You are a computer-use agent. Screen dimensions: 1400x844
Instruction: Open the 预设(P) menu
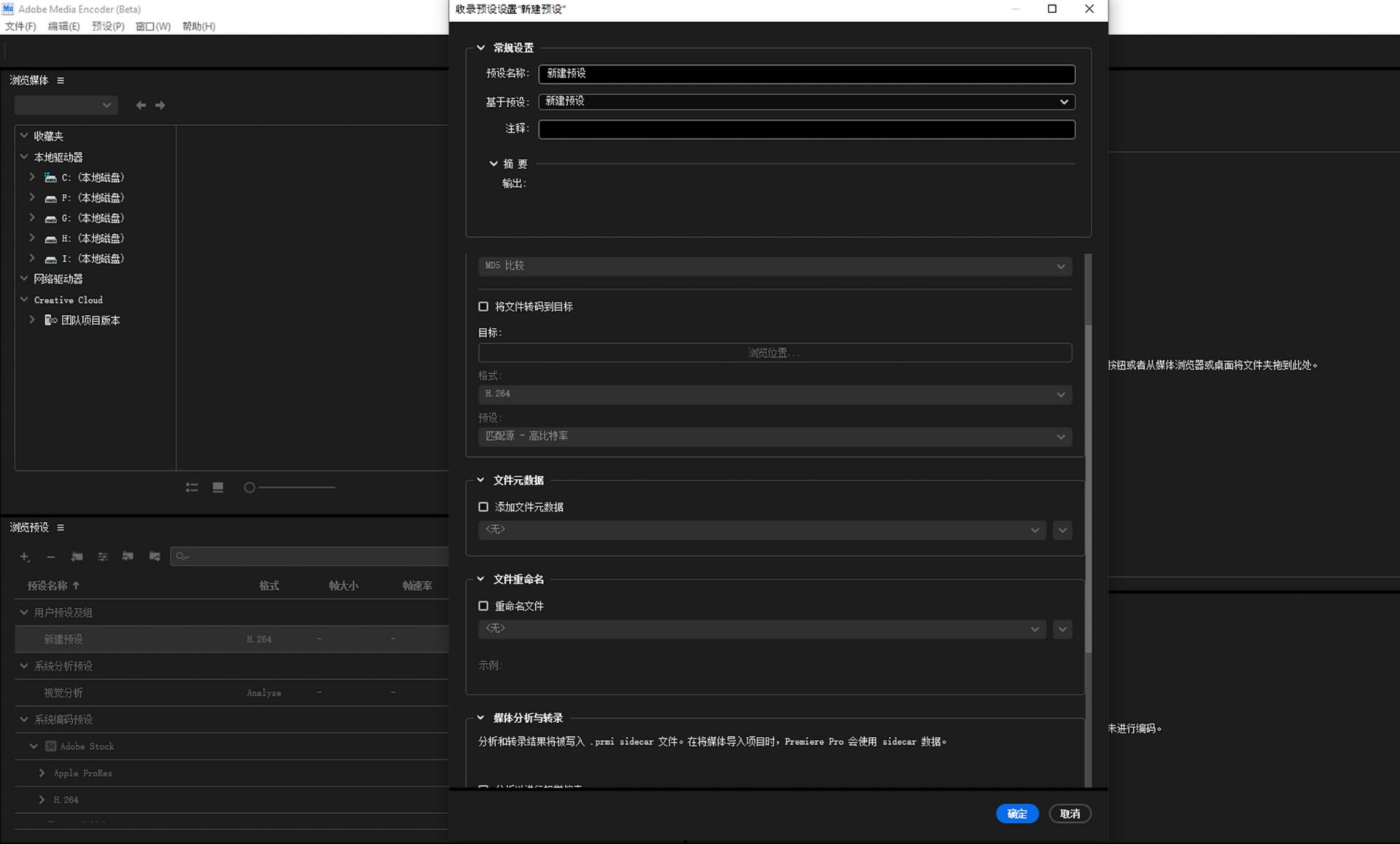(106, 26)
